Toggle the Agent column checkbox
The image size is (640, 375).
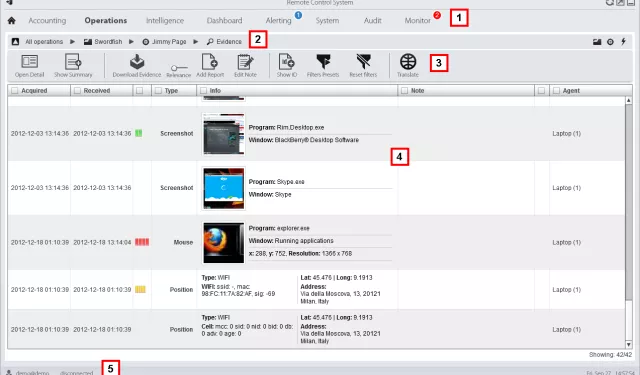point(556,91)
